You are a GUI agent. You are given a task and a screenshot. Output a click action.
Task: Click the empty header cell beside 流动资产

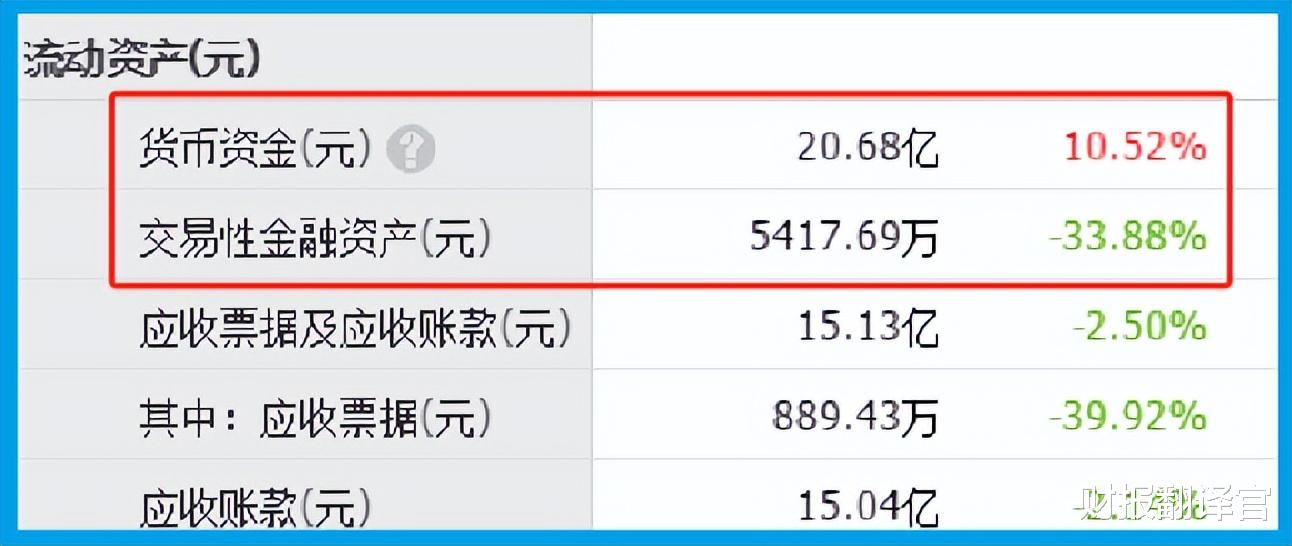(934, 59)
